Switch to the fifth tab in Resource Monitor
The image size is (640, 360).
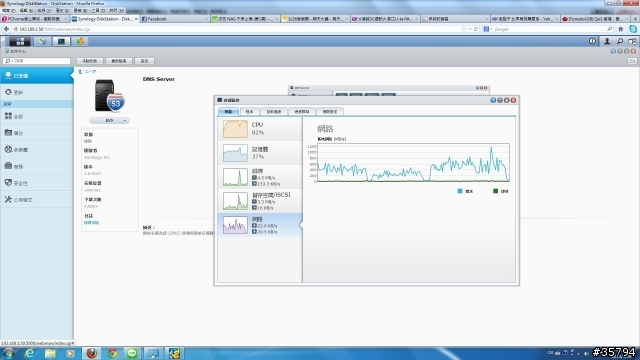(x=330, y=111)
